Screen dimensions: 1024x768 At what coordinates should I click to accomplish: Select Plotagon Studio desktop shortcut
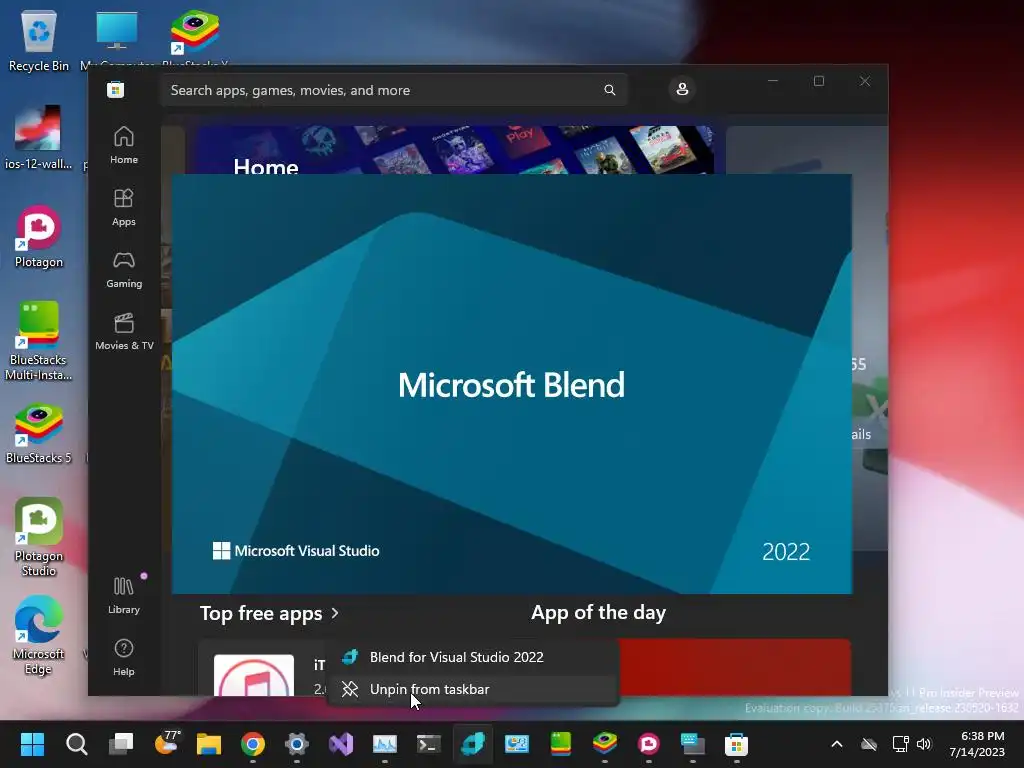pyautogui.click(x=39, y=537)
